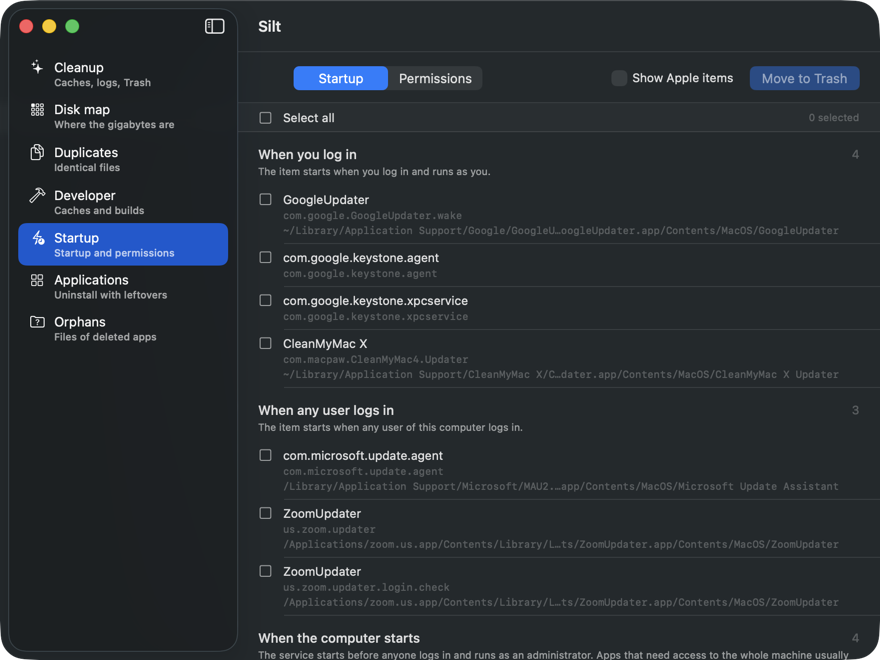Click the CleanMyMac X item name

point(325,343)
